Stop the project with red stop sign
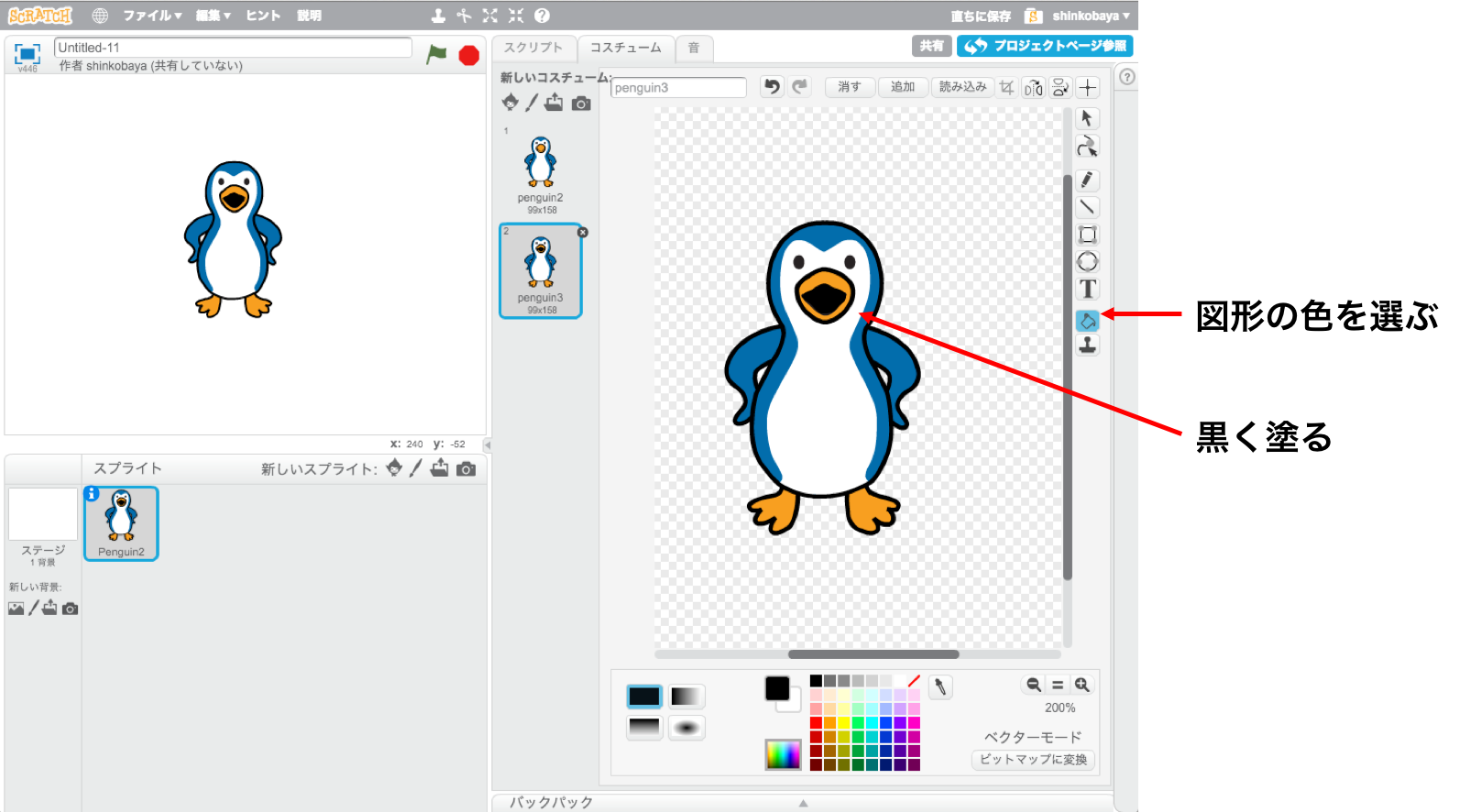The width and height of the screenshot is (1460, 812). click(x=469, y=56)
